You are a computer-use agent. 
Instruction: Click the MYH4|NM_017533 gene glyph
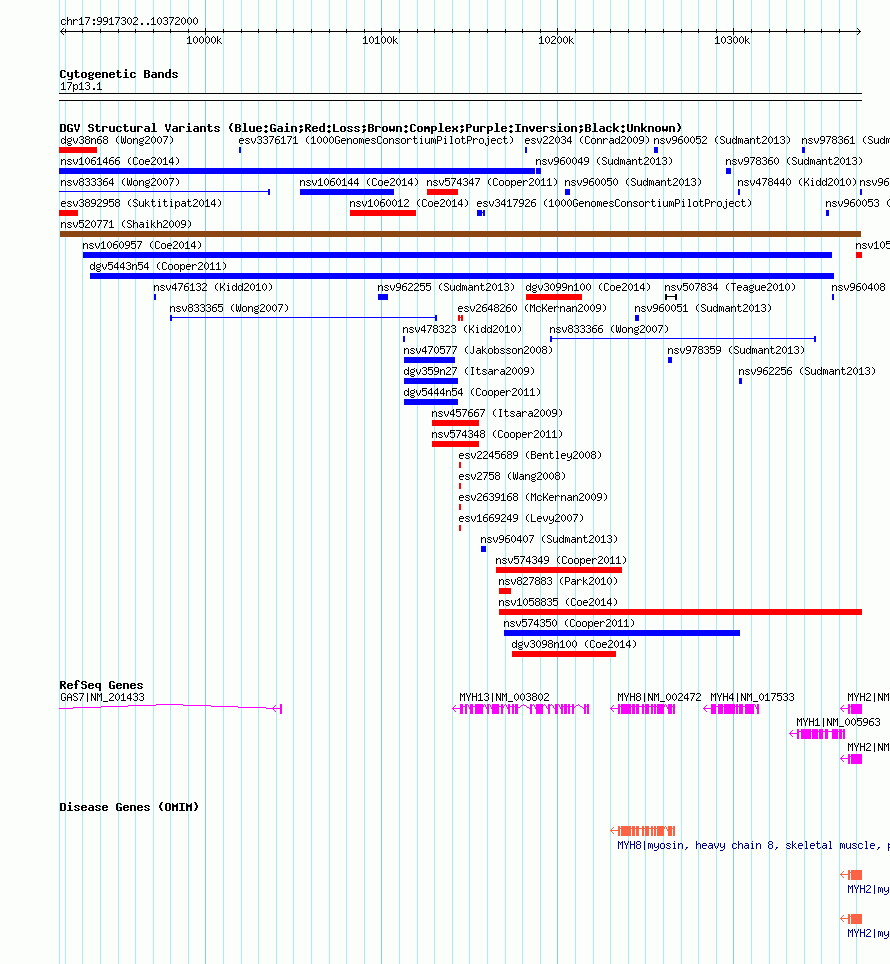(731, 709)
